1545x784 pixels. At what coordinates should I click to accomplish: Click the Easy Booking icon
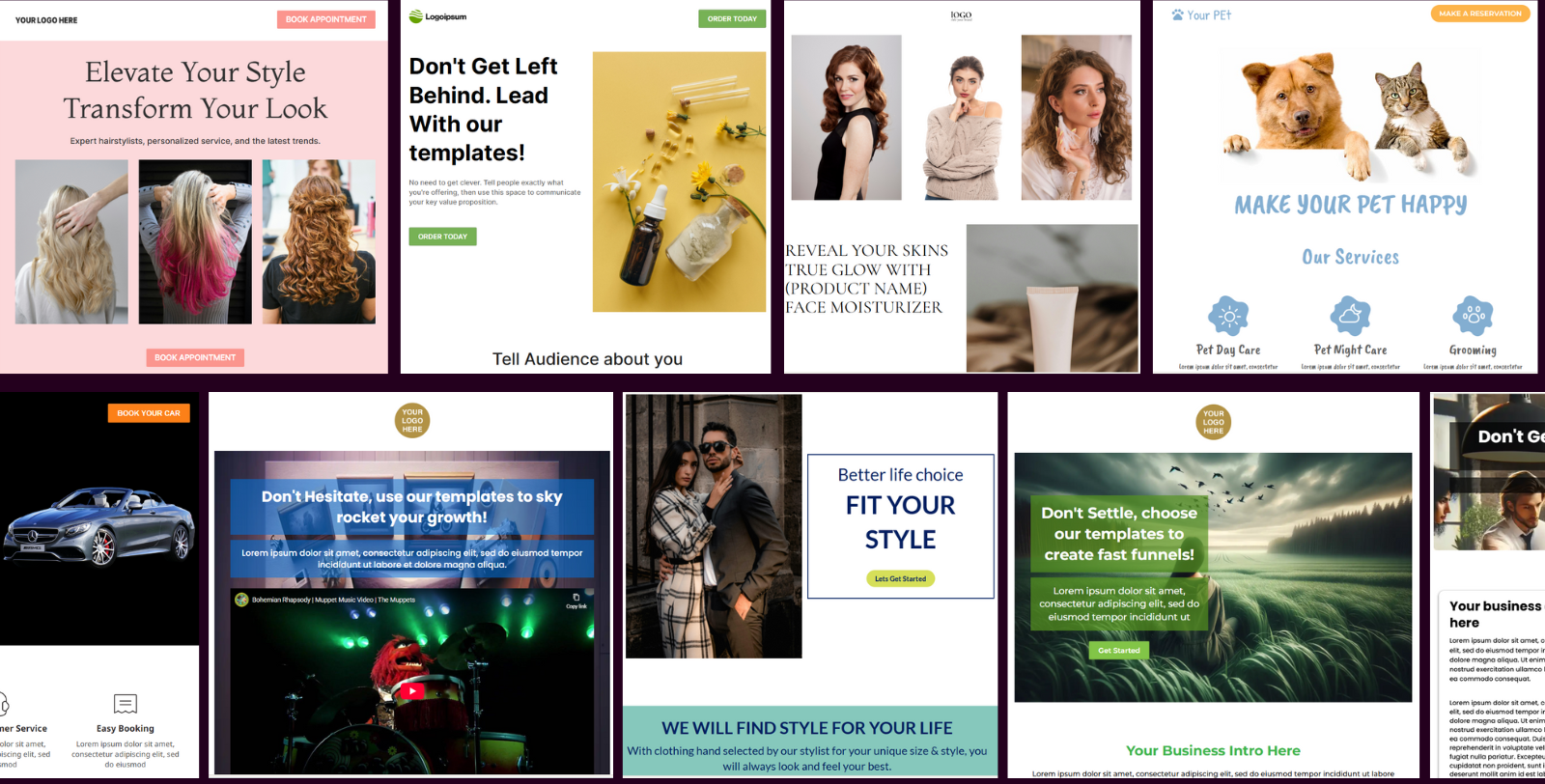(x=126, y=704)
